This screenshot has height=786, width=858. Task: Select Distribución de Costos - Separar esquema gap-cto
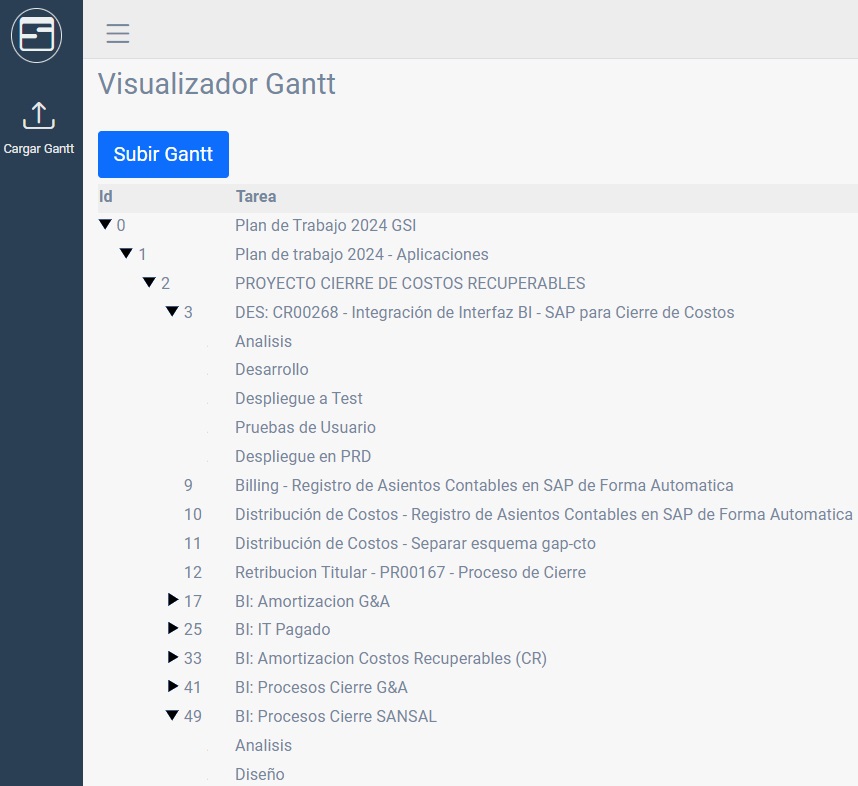click(x=415, y=544)
